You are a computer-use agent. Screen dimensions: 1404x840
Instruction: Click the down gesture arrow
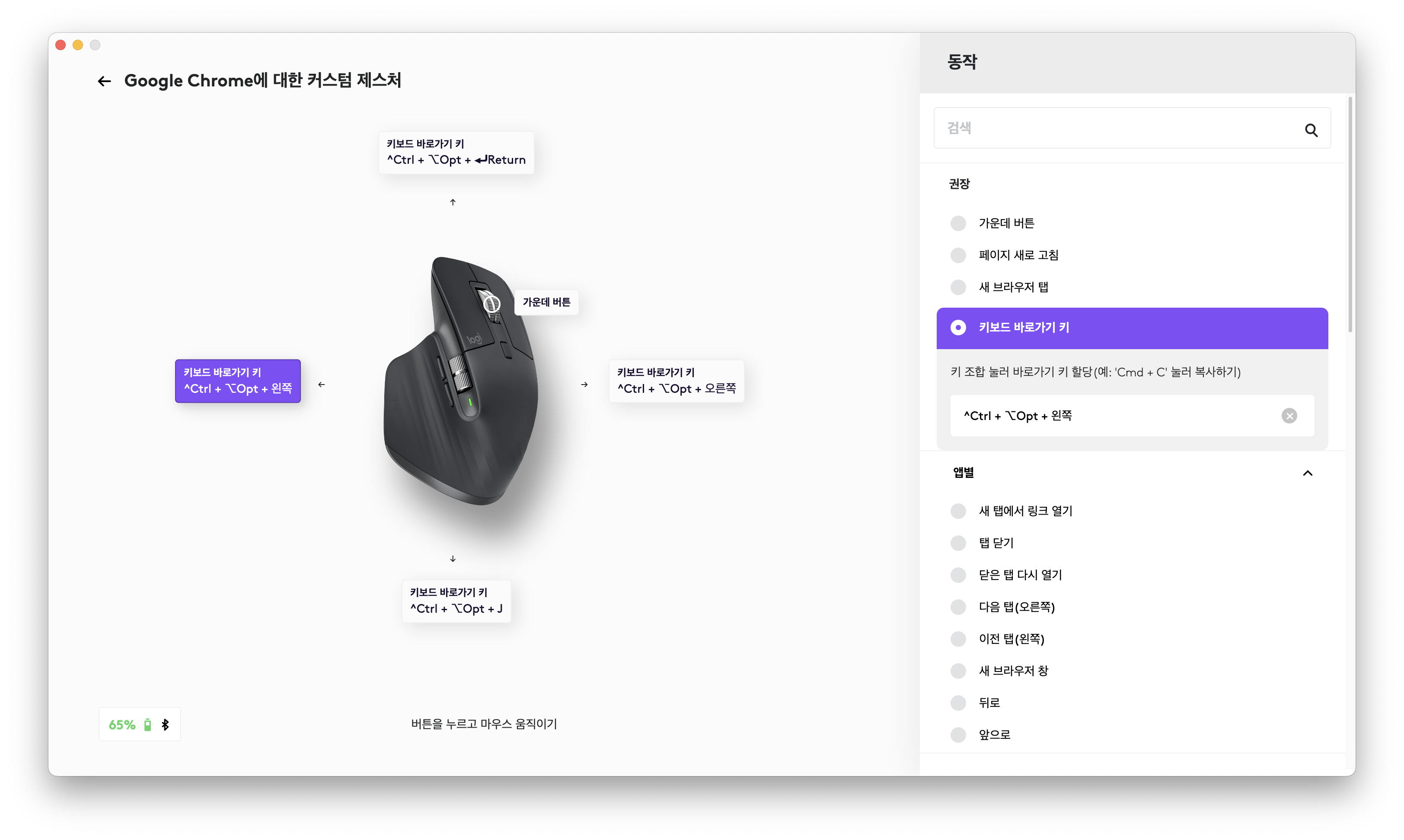(452, 559)
